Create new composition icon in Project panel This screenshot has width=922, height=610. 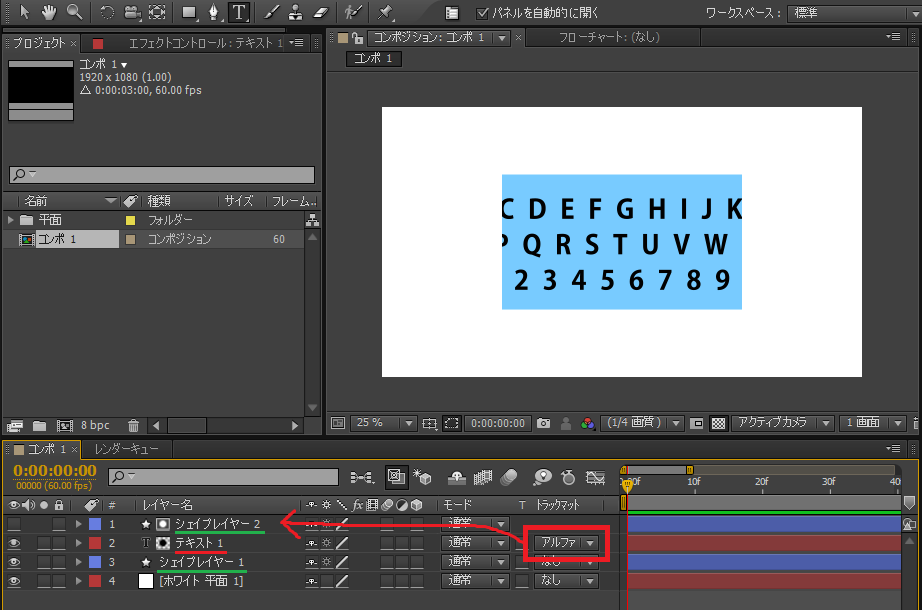[64, 425]
